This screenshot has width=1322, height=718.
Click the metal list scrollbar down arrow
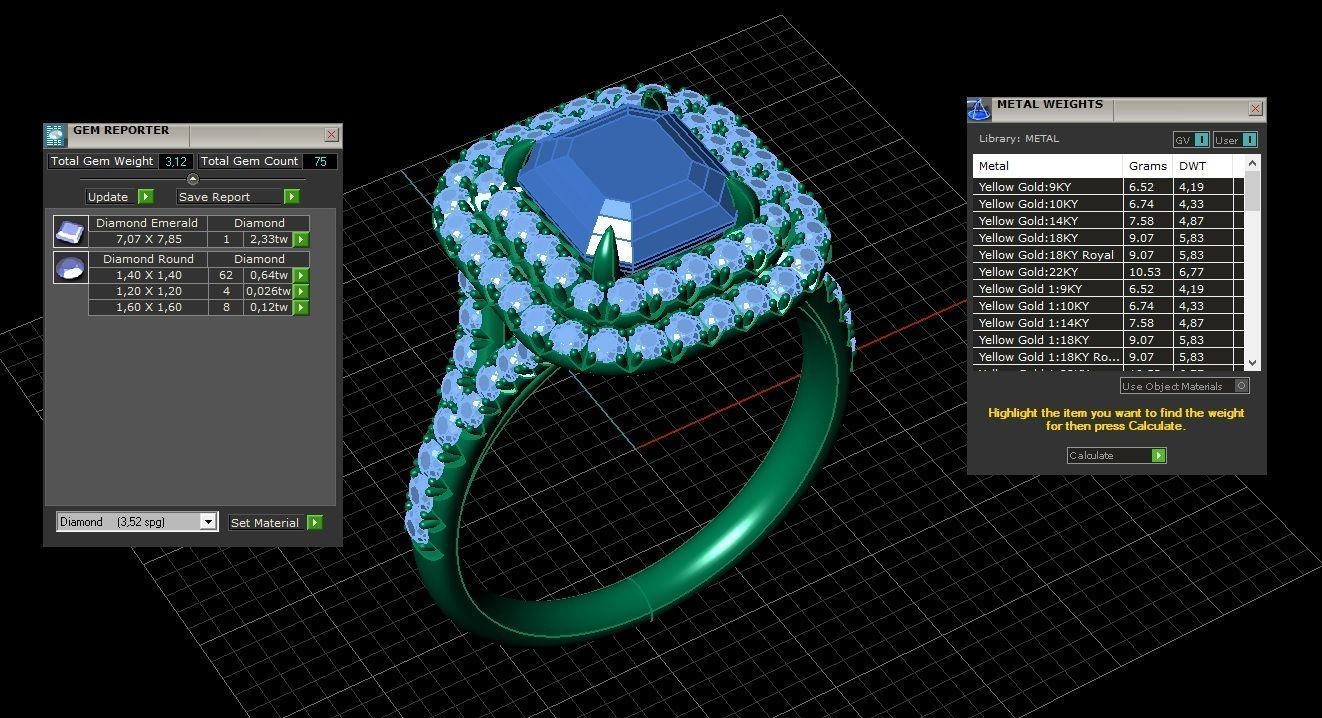1253,362
